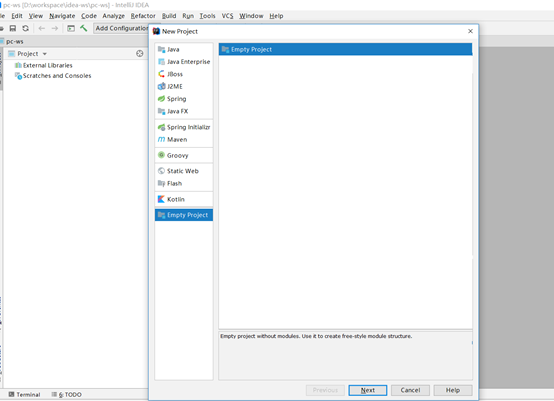554x401 pixels.
Task: Open the Help menu
Action: pyautogui.click(x=276, y=16)
